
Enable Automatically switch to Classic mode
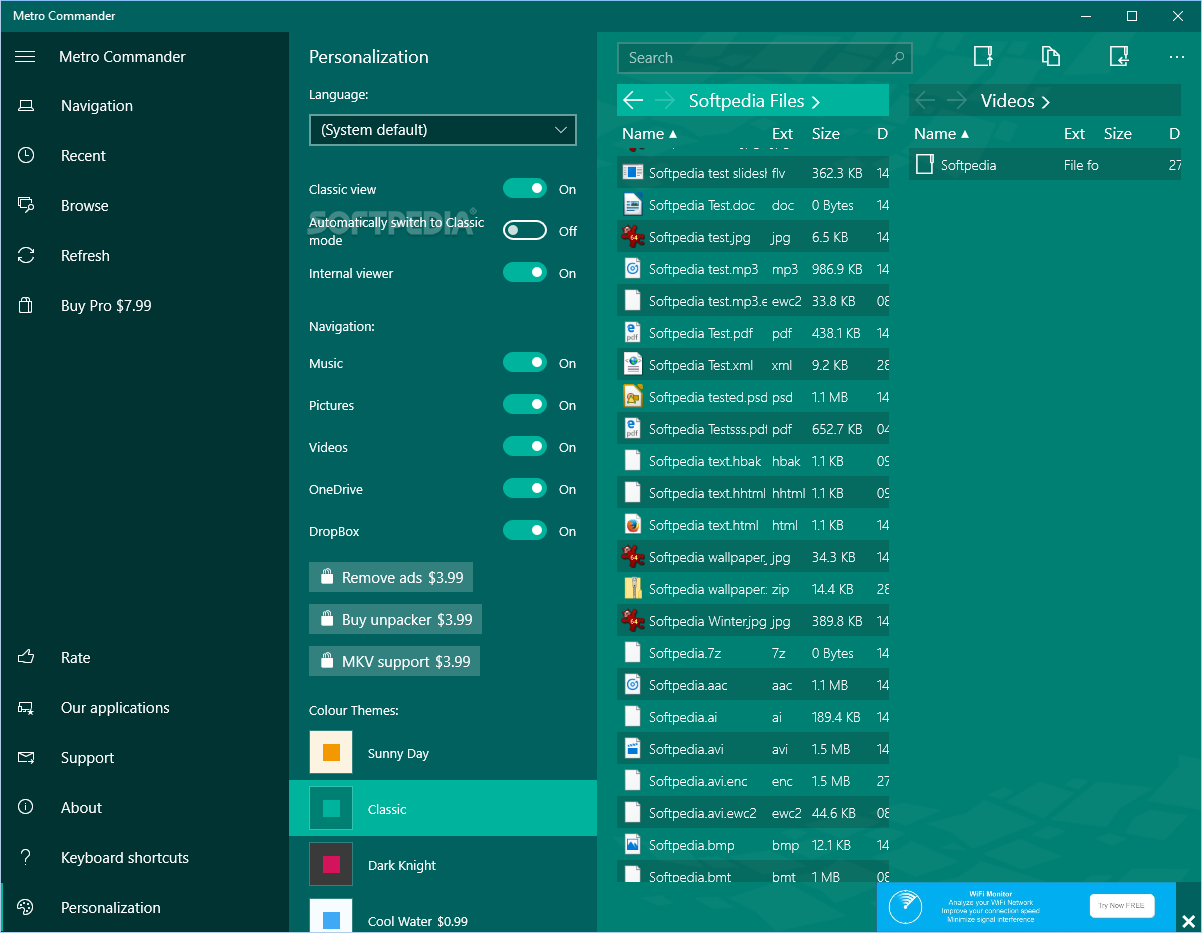[525, 231]
